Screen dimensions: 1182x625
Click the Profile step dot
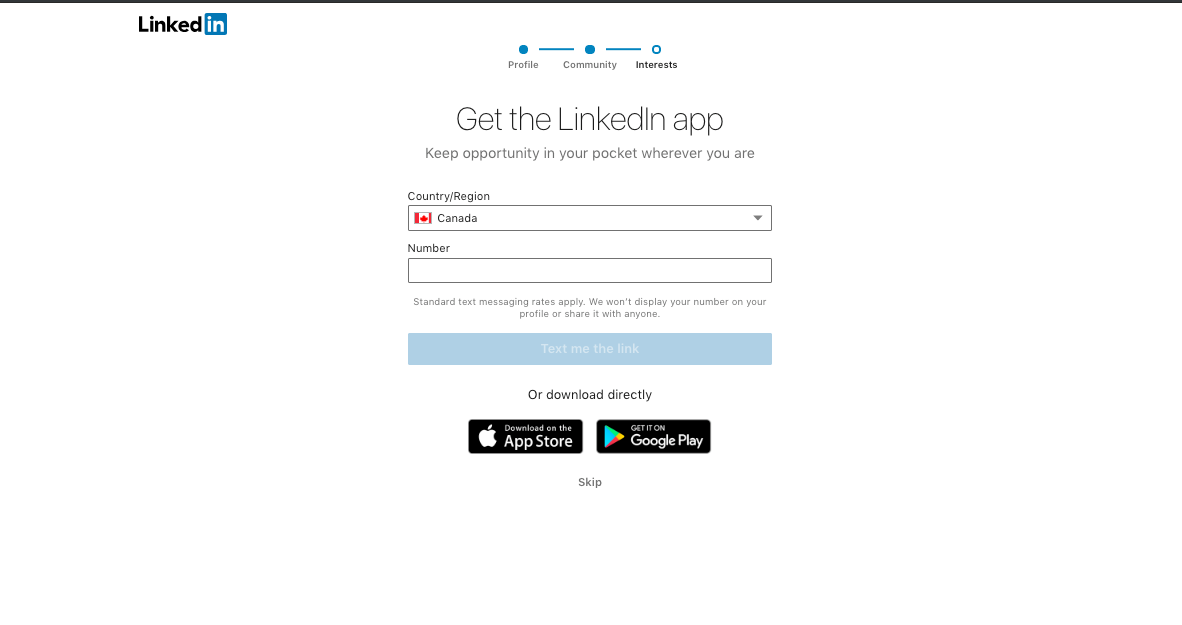click(523, 50)
